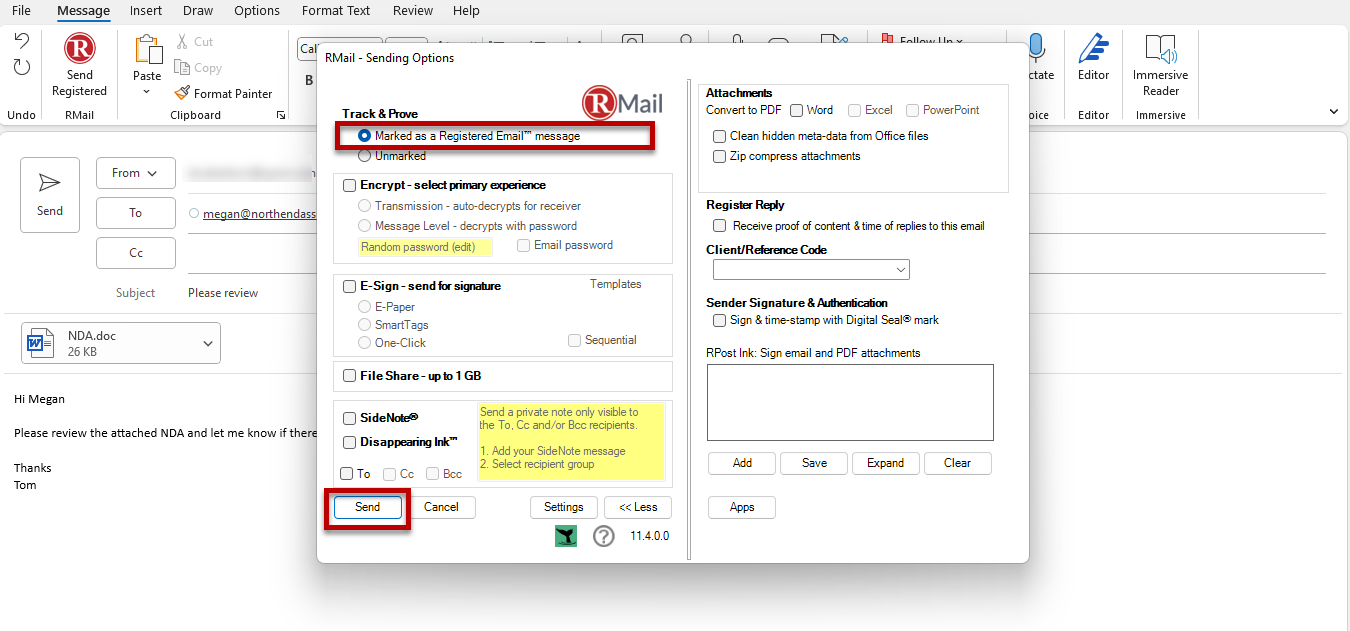Switch to the Draw tab
The height and width of the screenshot is (631, 1350).
click(198, 11)
